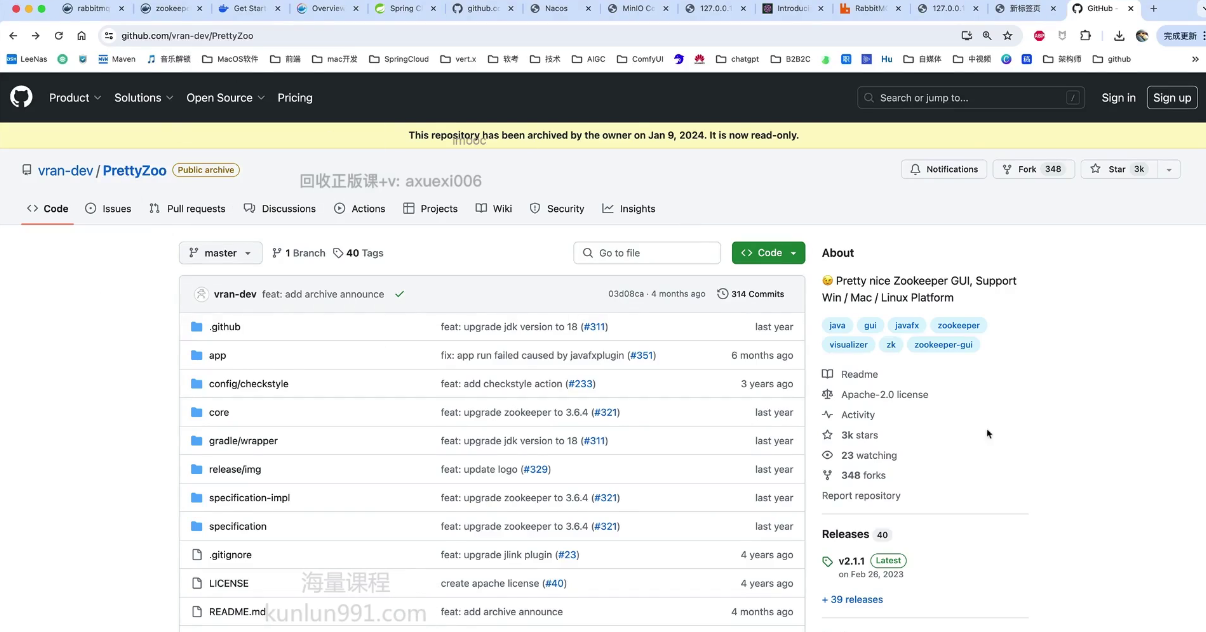Click the Go to file search box

point(647,253)
